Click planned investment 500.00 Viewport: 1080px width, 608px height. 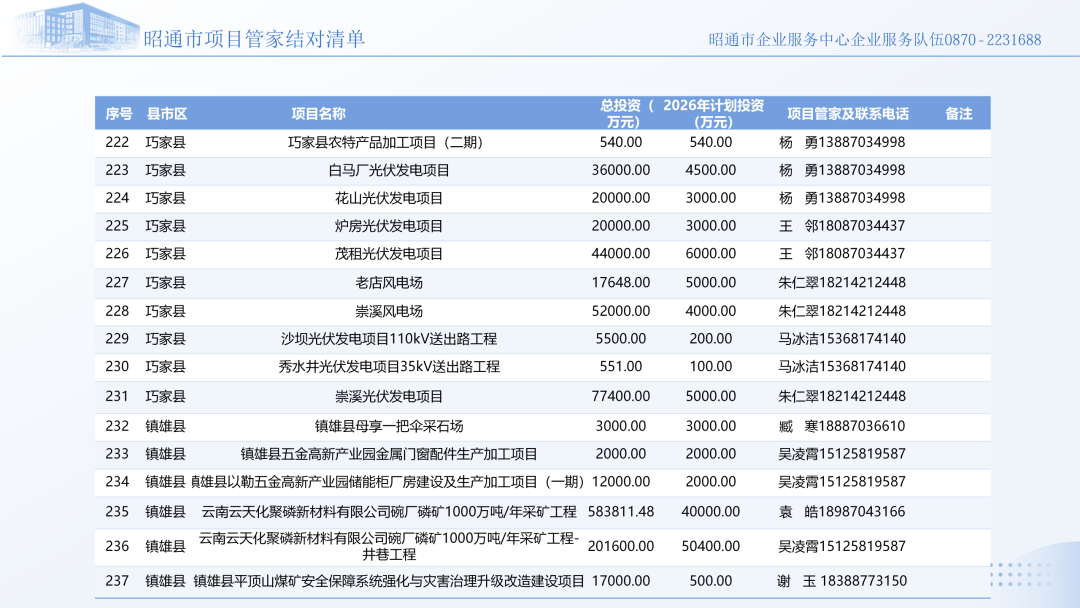(x=711, y=581)
